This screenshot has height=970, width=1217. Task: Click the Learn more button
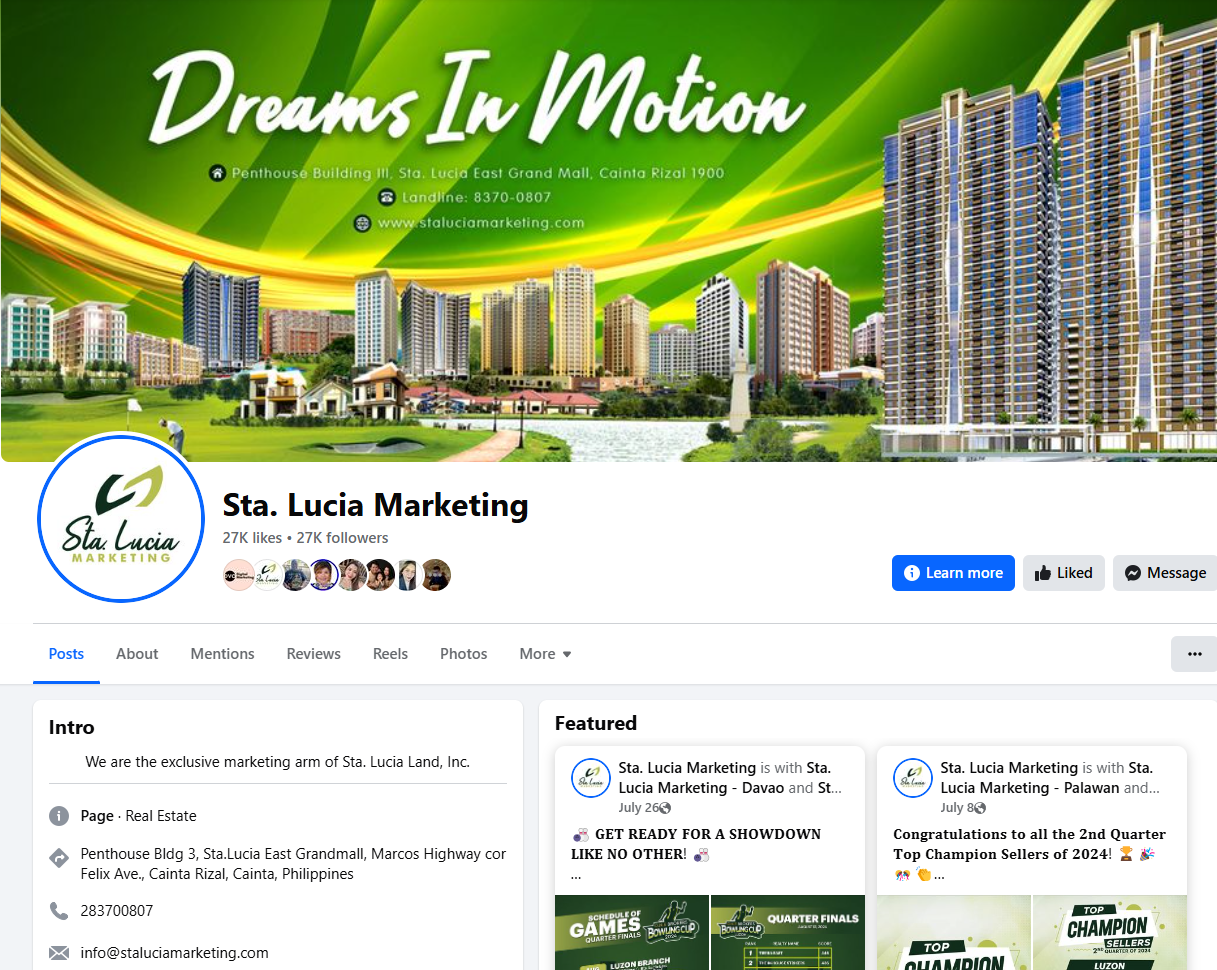click(953, 573)
